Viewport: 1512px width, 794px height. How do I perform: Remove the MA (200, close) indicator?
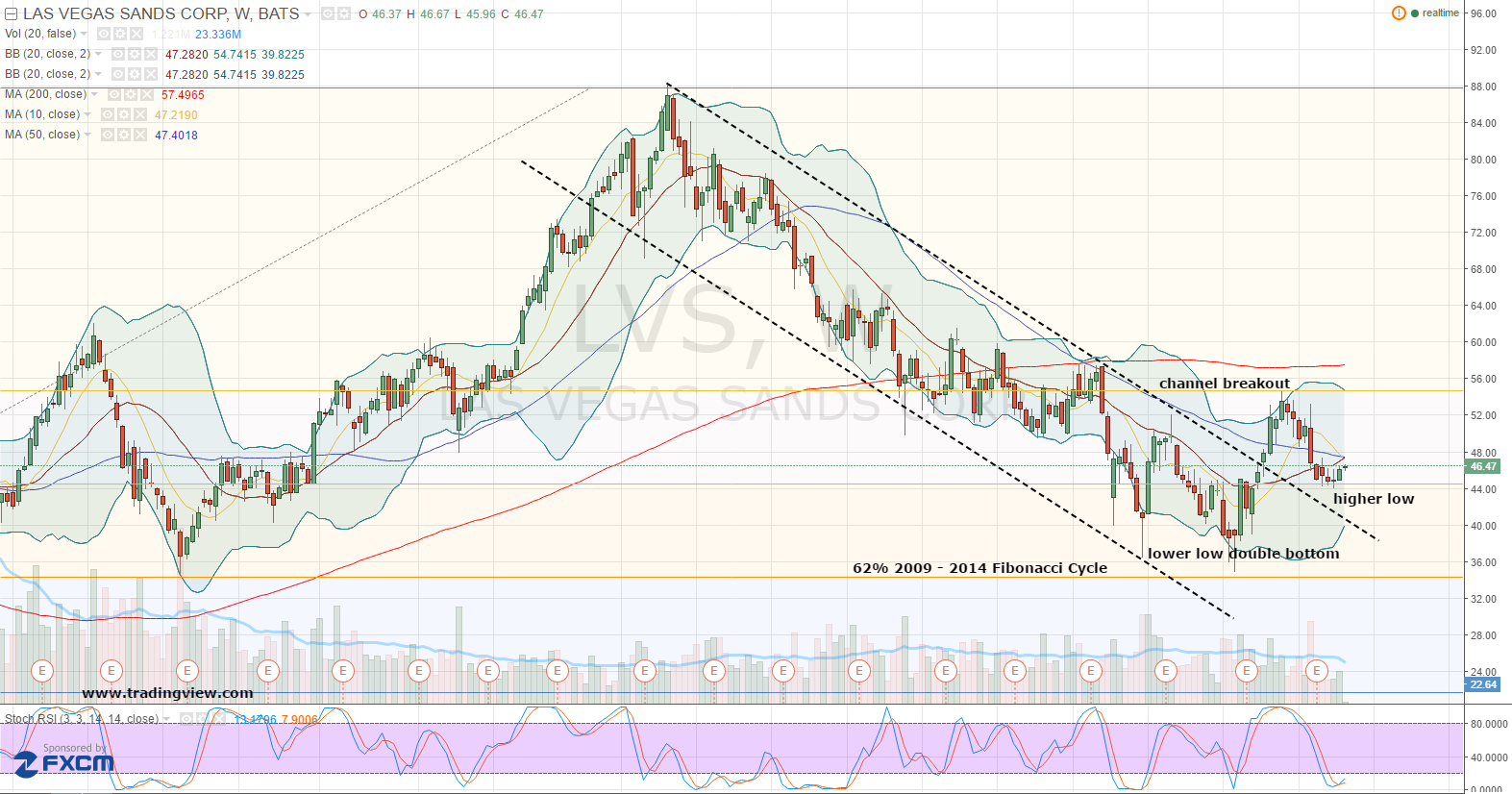pyautogui.click(x=147, y=95)
